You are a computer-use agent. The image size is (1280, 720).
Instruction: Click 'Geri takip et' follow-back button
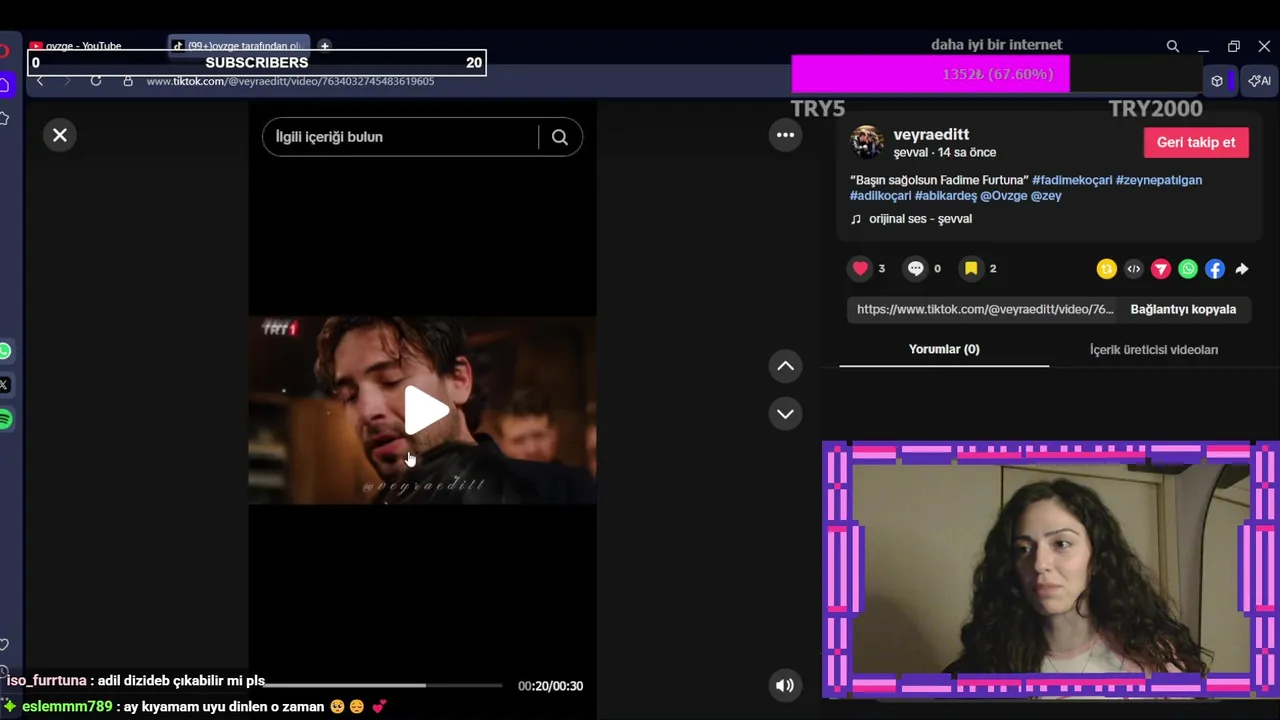(1196, 142)
